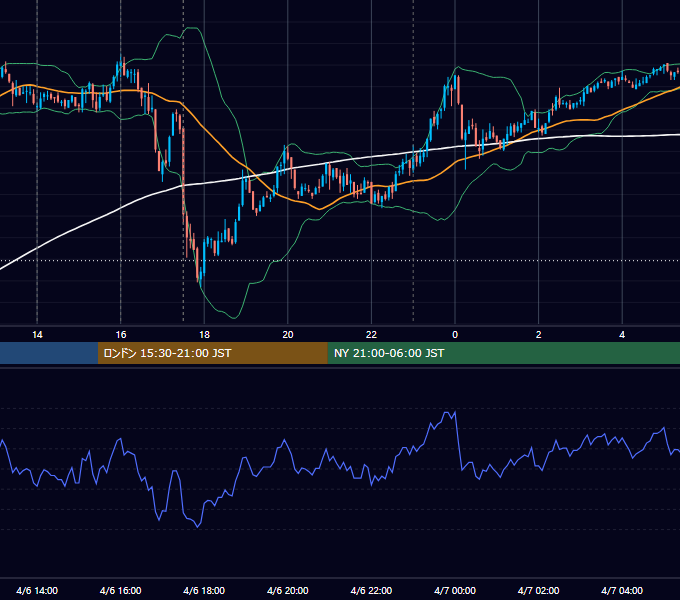Click the 4/6 16:00 time label
Screen dimensions: 680x600
121,590
